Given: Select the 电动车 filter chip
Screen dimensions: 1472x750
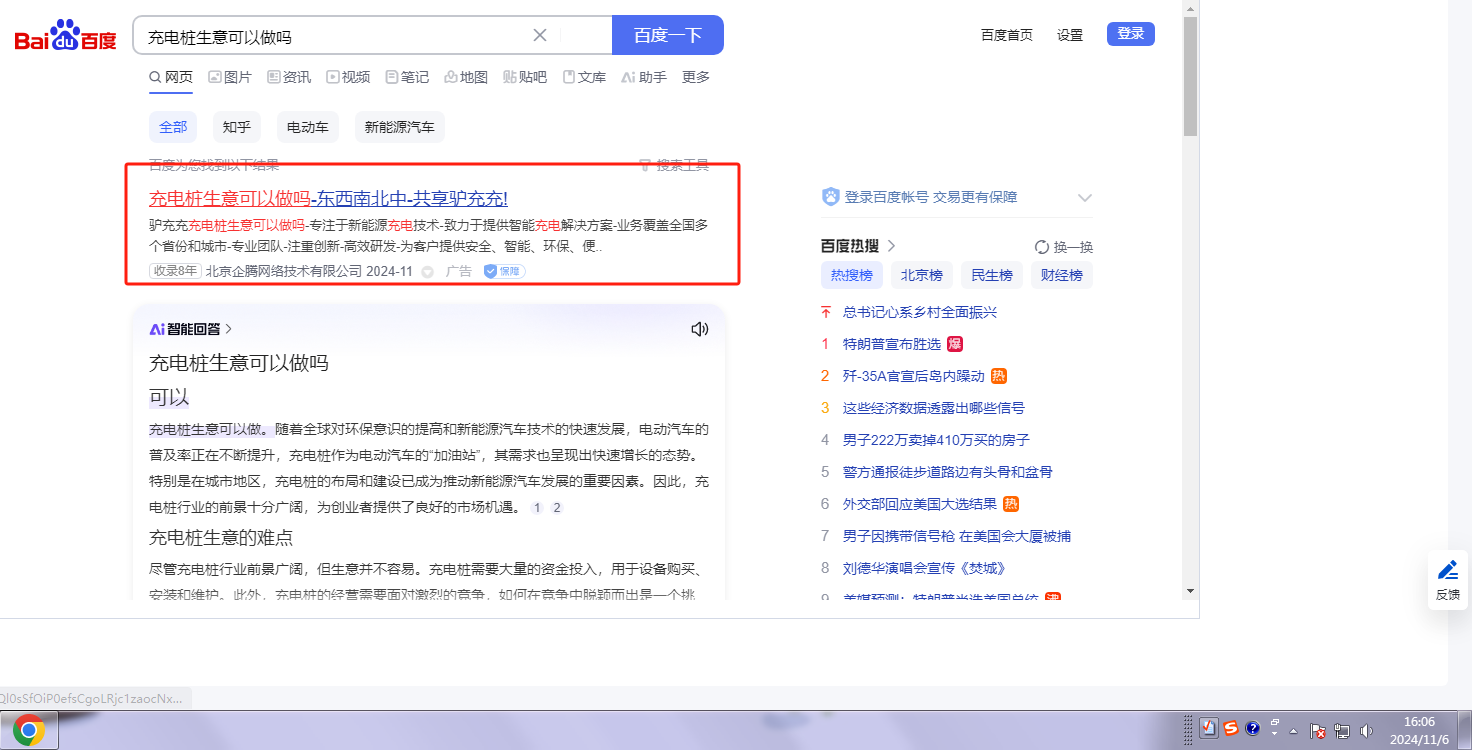Looking at the screenshot, I should [308, 127].
